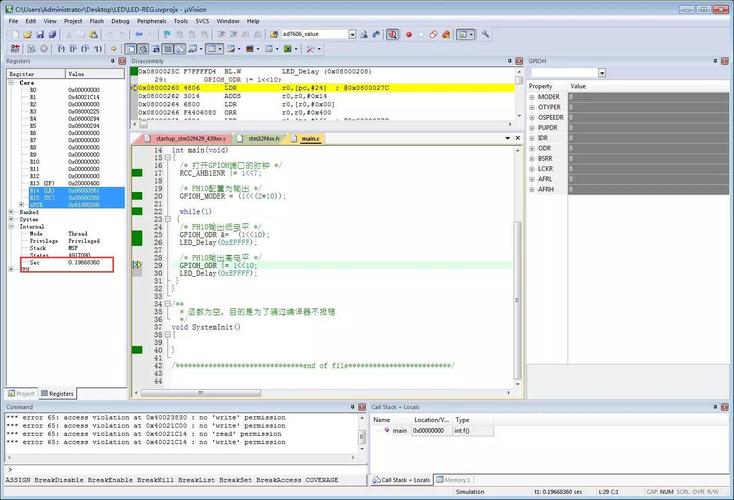
Task: Click the Save All icon
Action: click(x=52, y=34)
